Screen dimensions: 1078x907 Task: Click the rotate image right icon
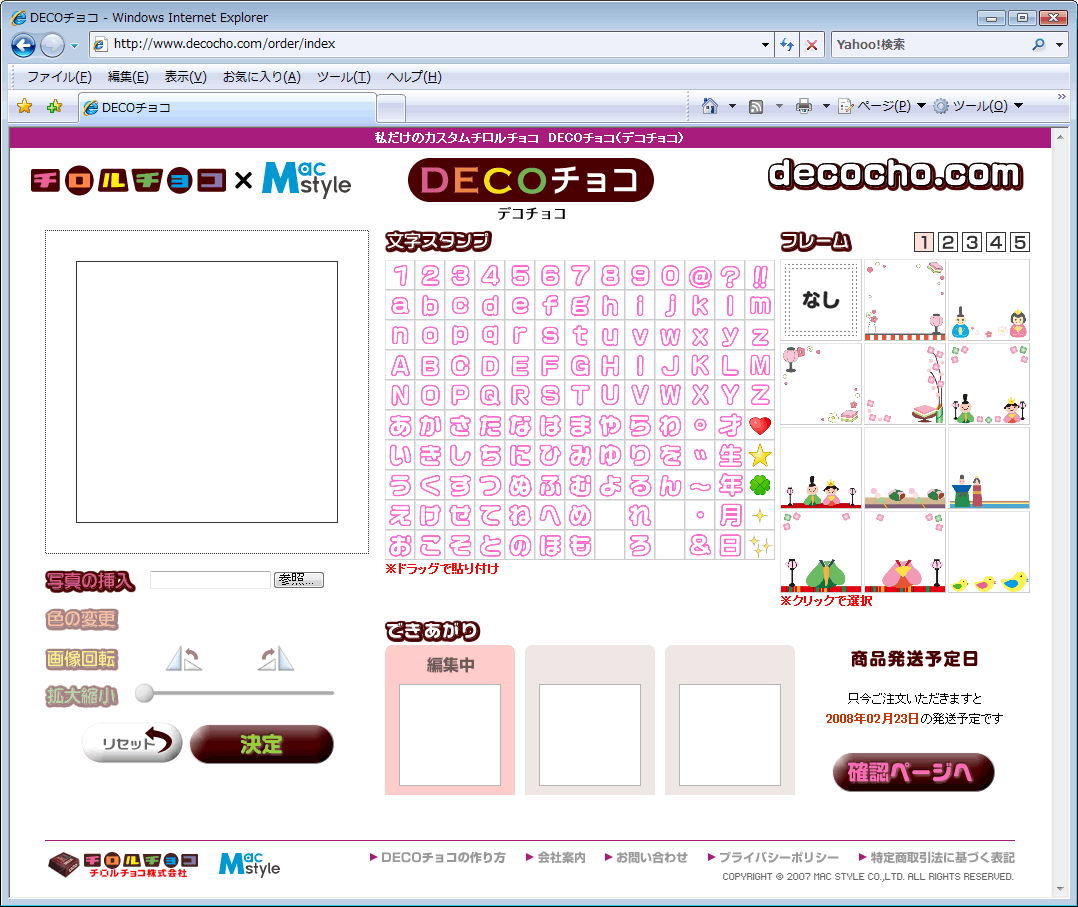coord(276,658)
